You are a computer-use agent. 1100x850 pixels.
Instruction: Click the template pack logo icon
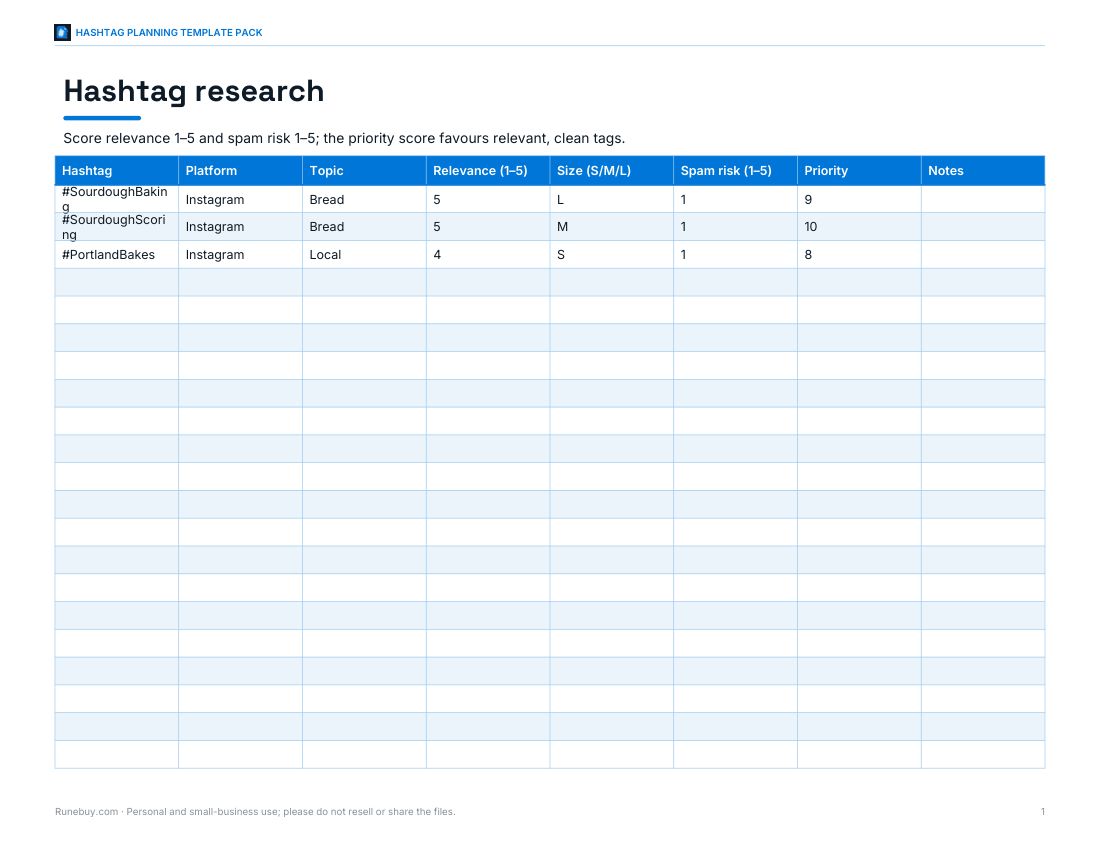tap(62, 32)
